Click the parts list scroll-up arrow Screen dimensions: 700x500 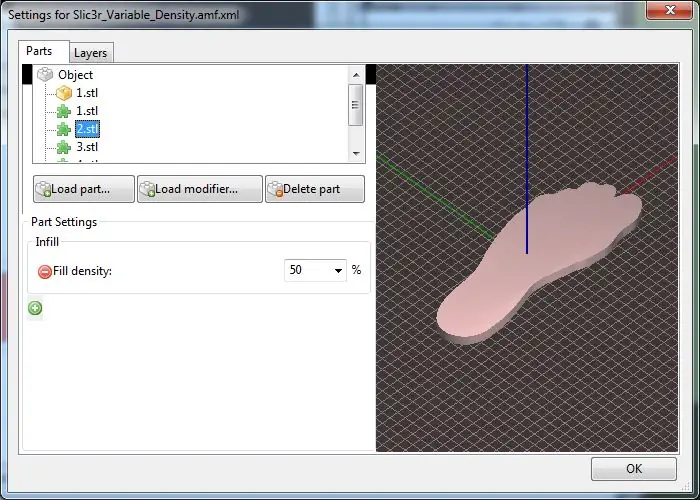coord(356,75)
